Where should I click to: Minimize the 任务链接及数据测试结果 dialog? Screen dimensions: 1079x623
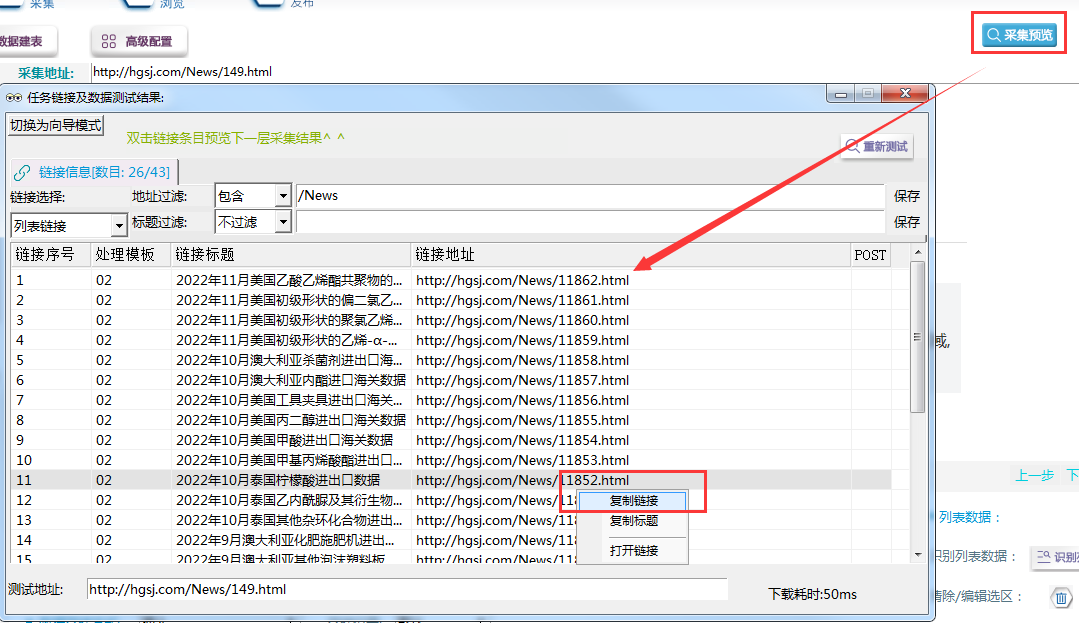click(841, 94)
